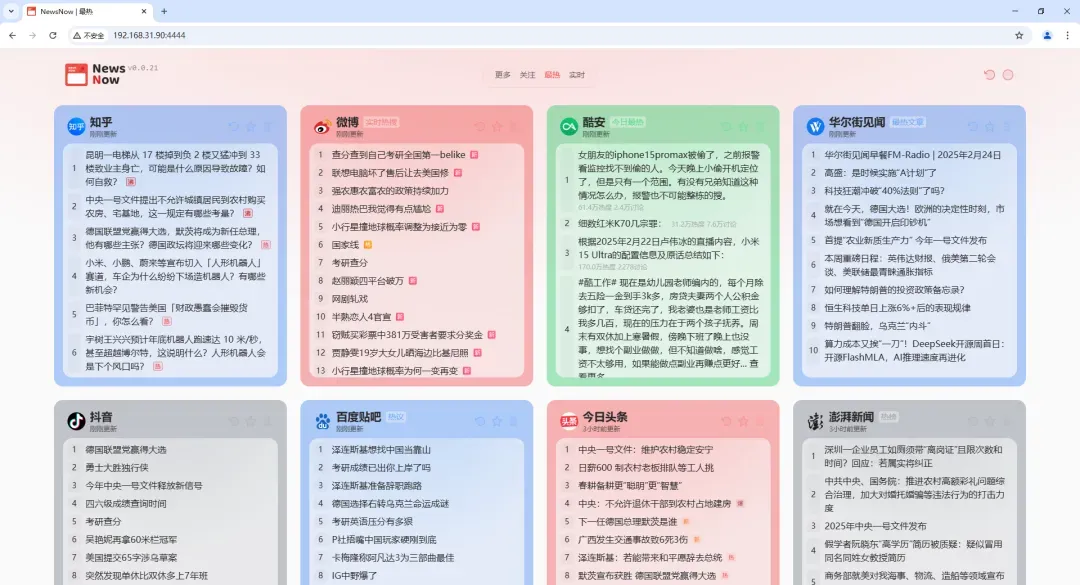Click the browser back arrow
Image resolution: width=1080 pixels, height=585 pixels.
[12, 35]
